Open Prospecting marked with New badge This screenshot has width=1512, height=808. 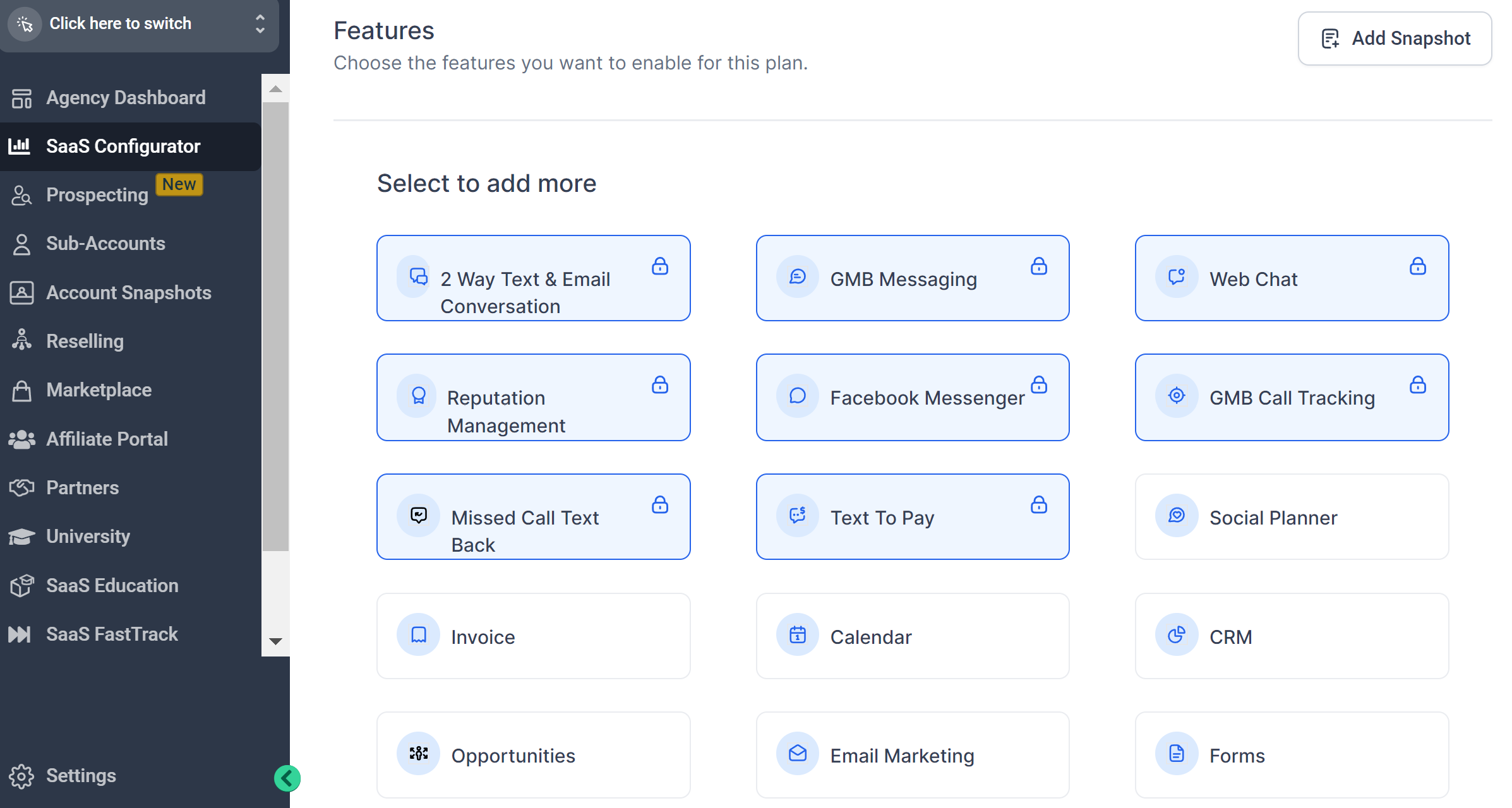97,195
